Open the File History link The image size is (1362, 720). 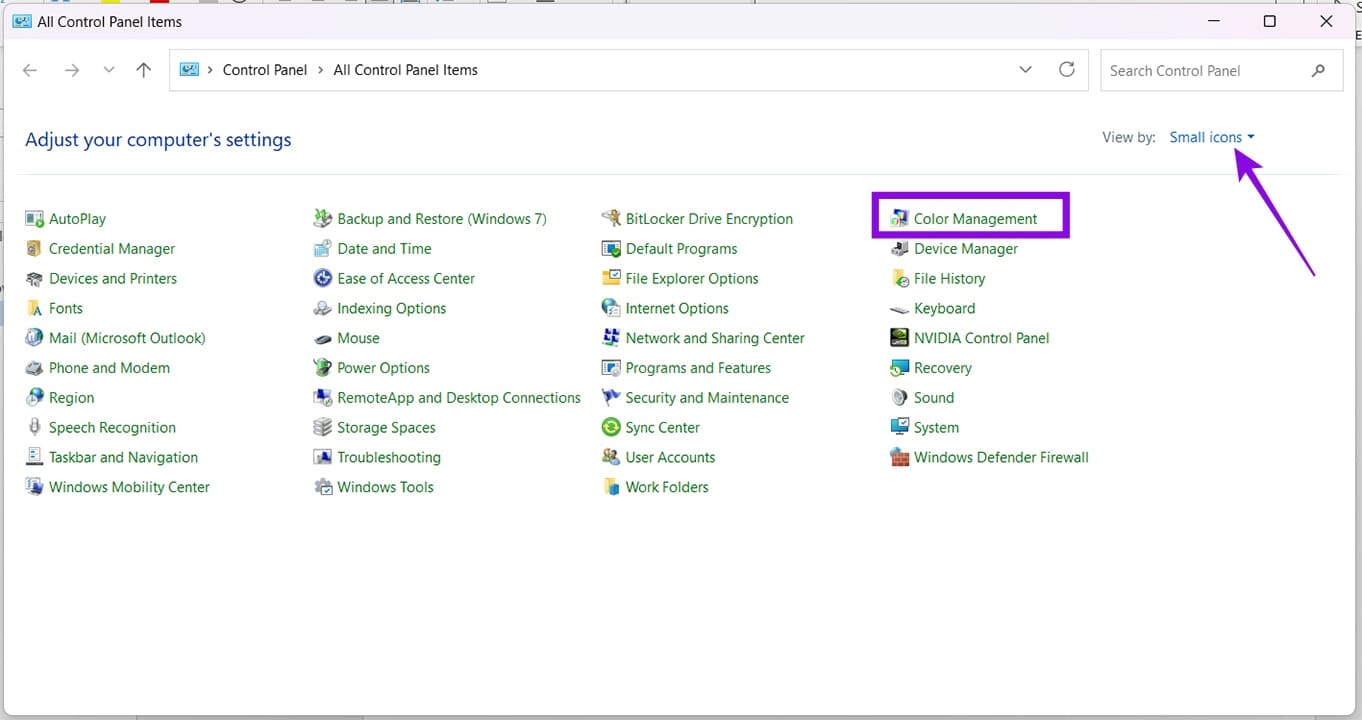pos(949,279)
